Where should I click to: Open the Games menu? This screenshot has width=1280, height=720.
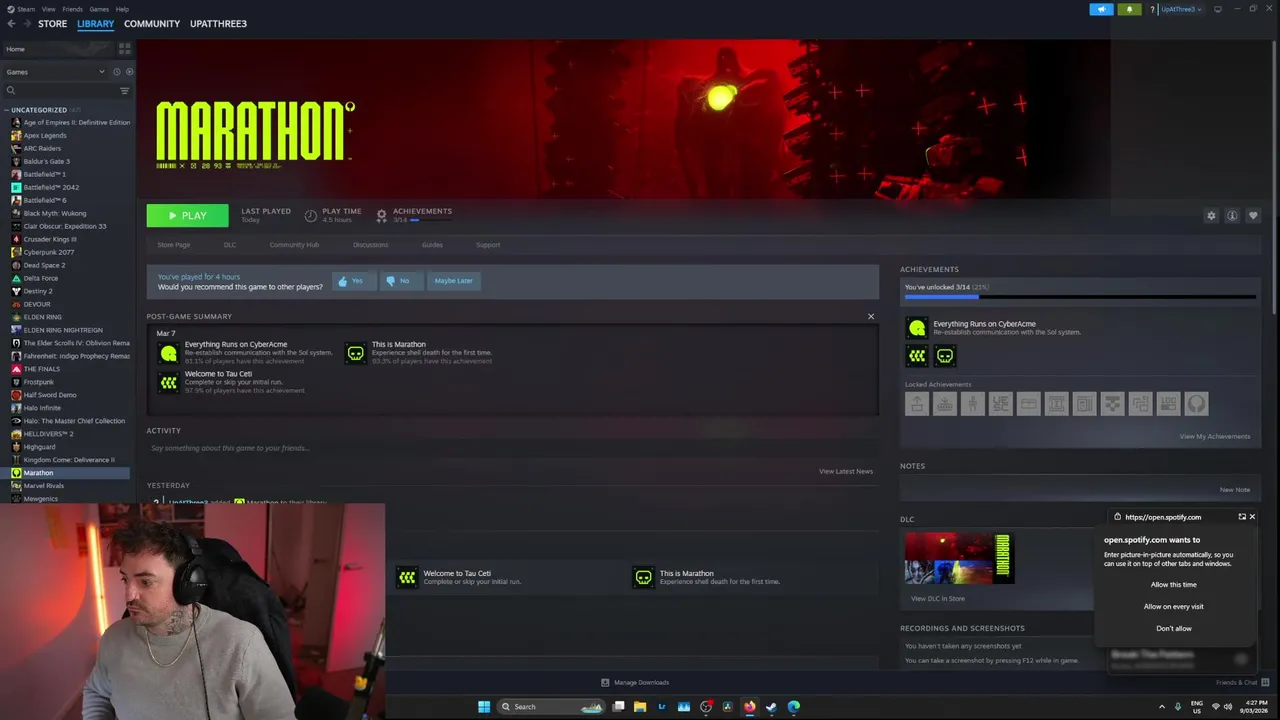click(x=99, y=9)
